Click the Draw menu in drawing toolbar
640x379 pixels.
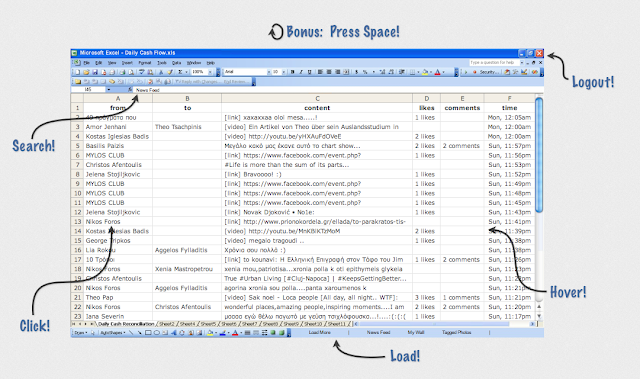(x=80, y=332)
